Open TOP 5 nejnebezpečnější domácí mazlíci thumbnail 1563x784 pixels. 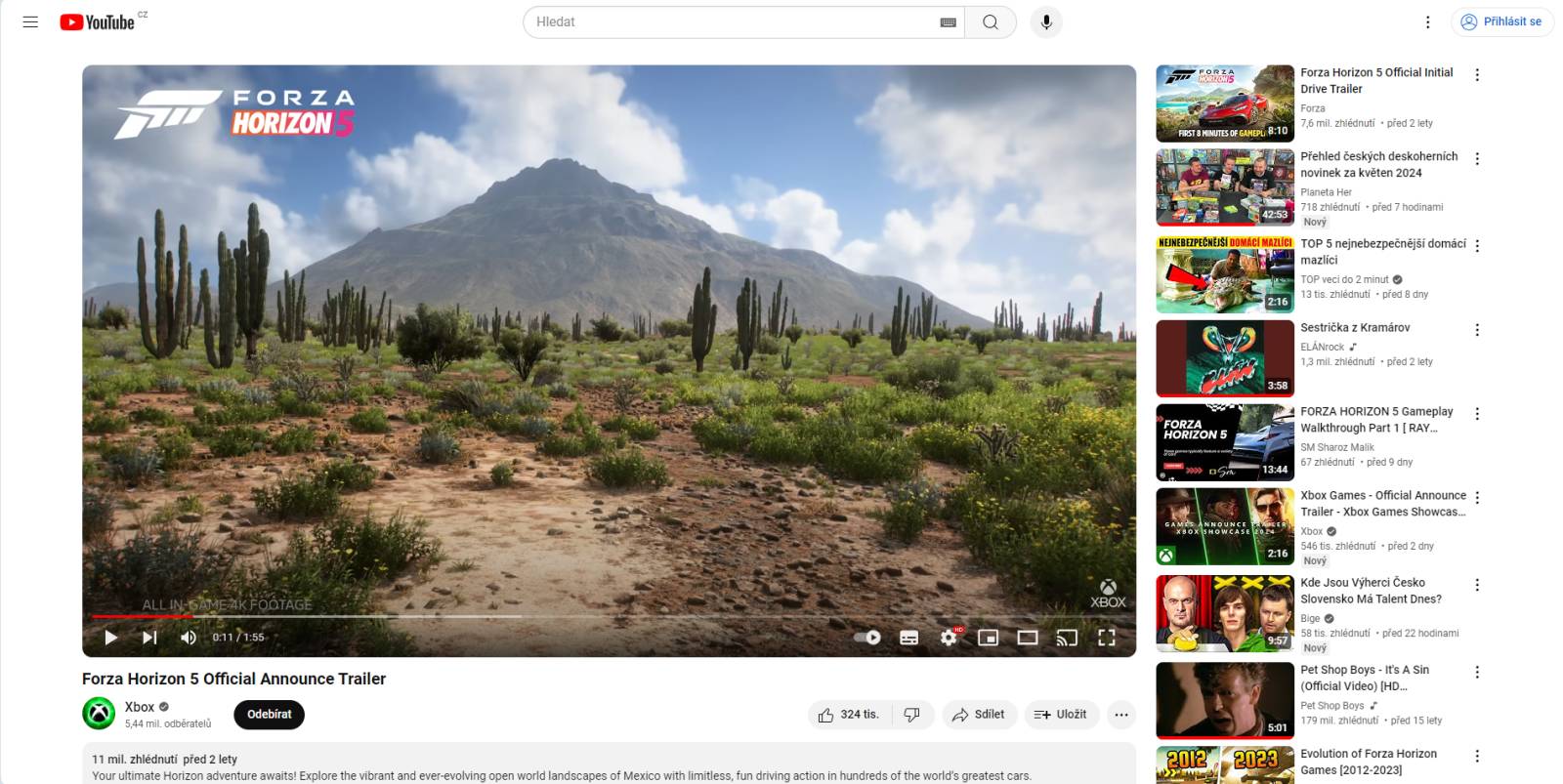[1225, 274]
